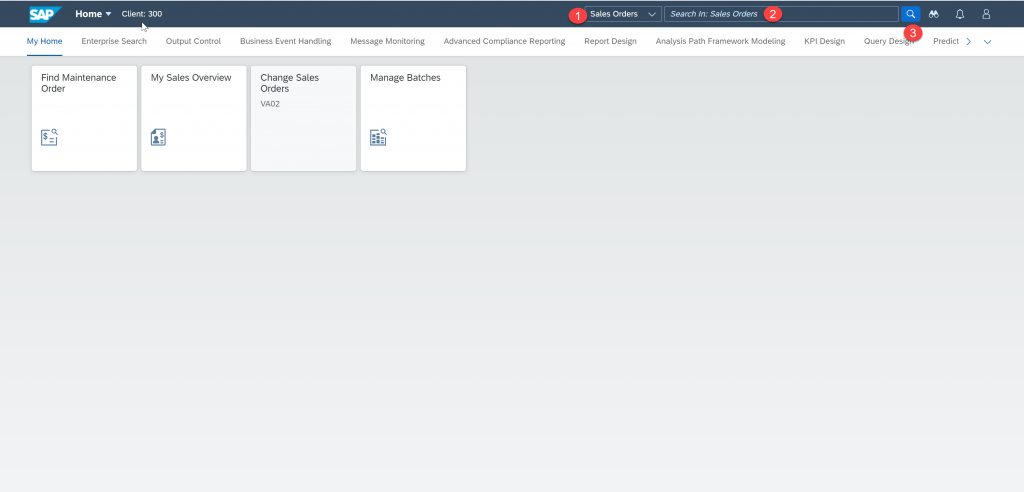Click the My Sales Overview tile icon
This screenshot has width=1024, height=492.
[x=158, y=137]
